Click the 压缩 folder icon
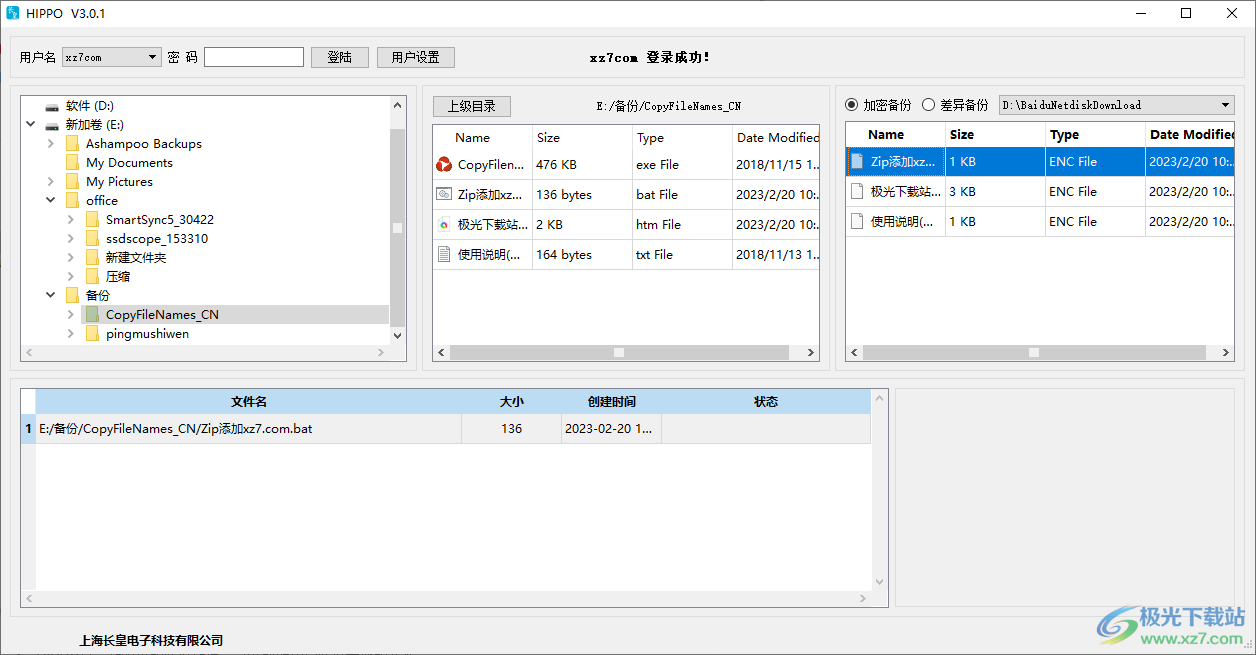Screen dimensions: 1256x655 click(x=92, y=277)
